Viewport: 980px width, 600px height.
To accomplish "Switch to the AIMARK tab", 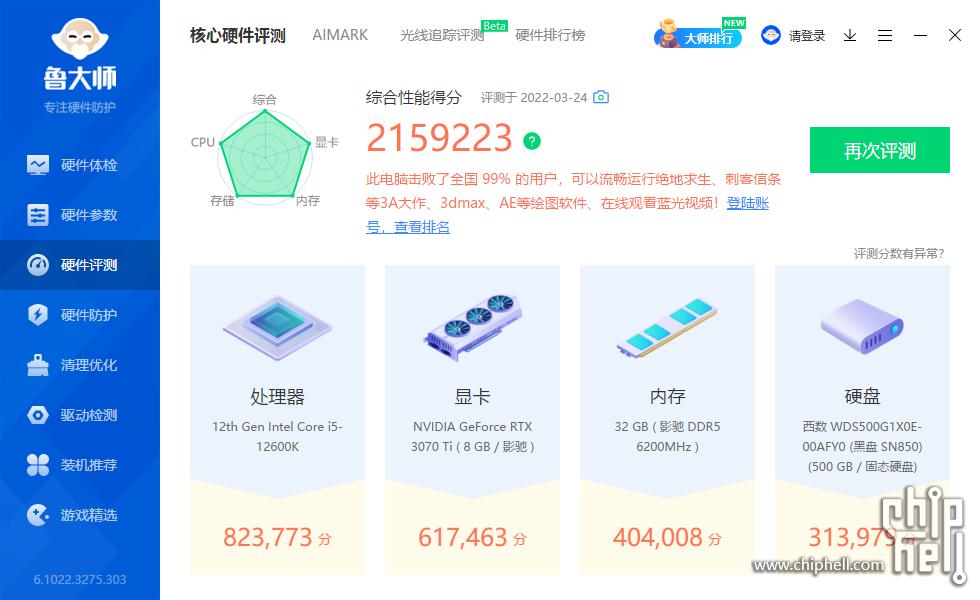I will coord(340,35).
